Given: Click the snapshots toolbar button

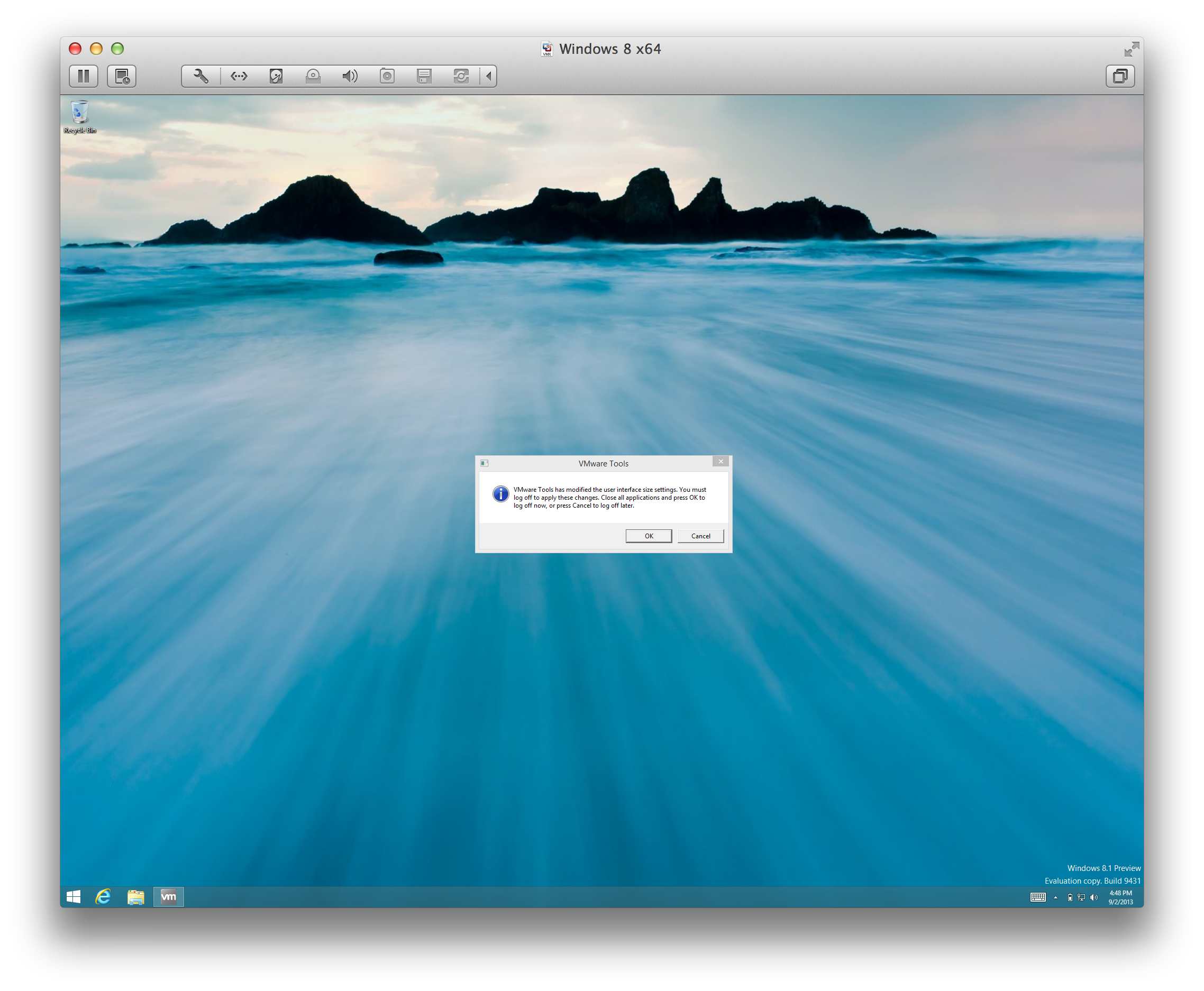Looking at the screenshot, I should (123, 76).
